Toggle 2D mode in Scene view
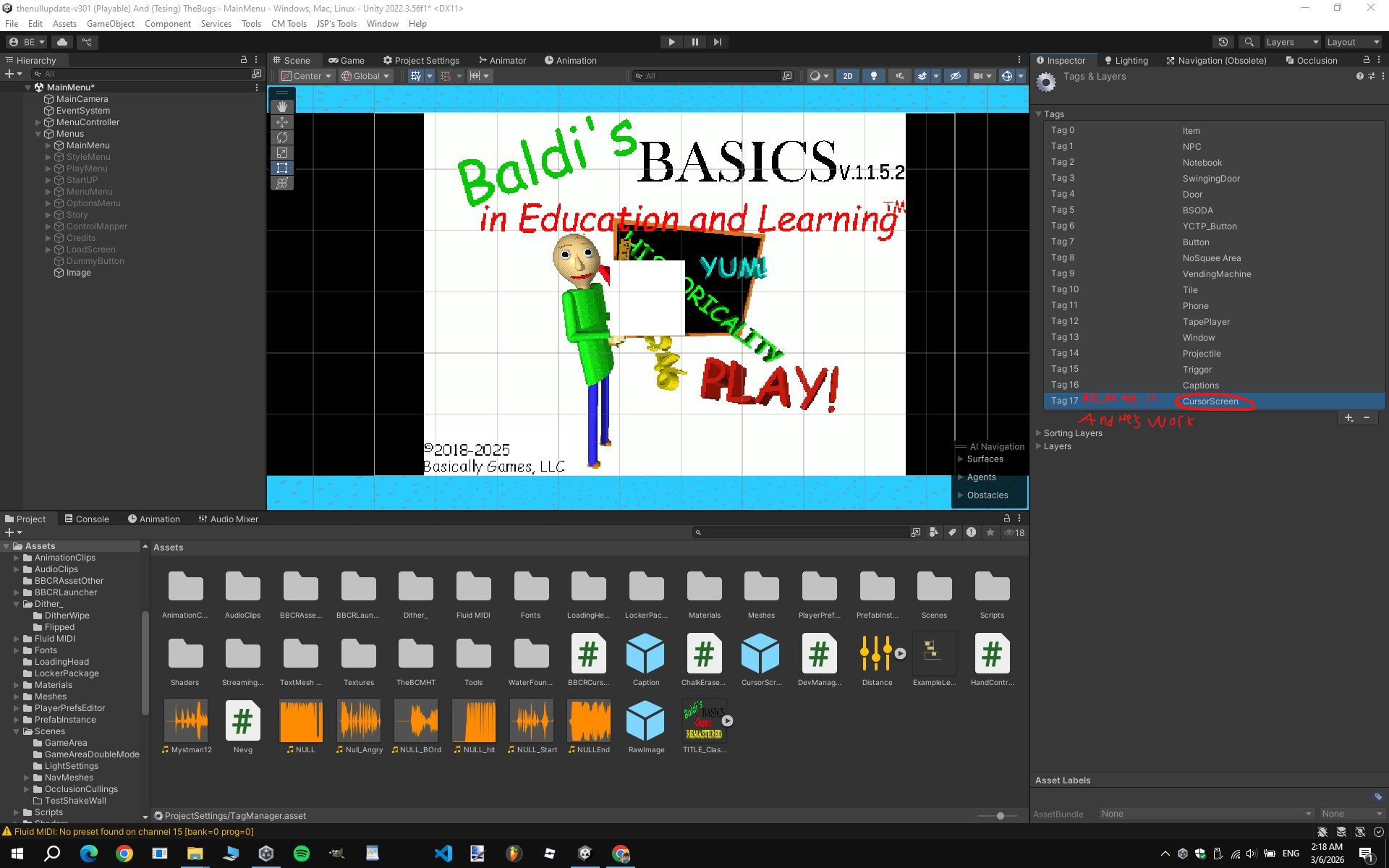 click(848, 76)
